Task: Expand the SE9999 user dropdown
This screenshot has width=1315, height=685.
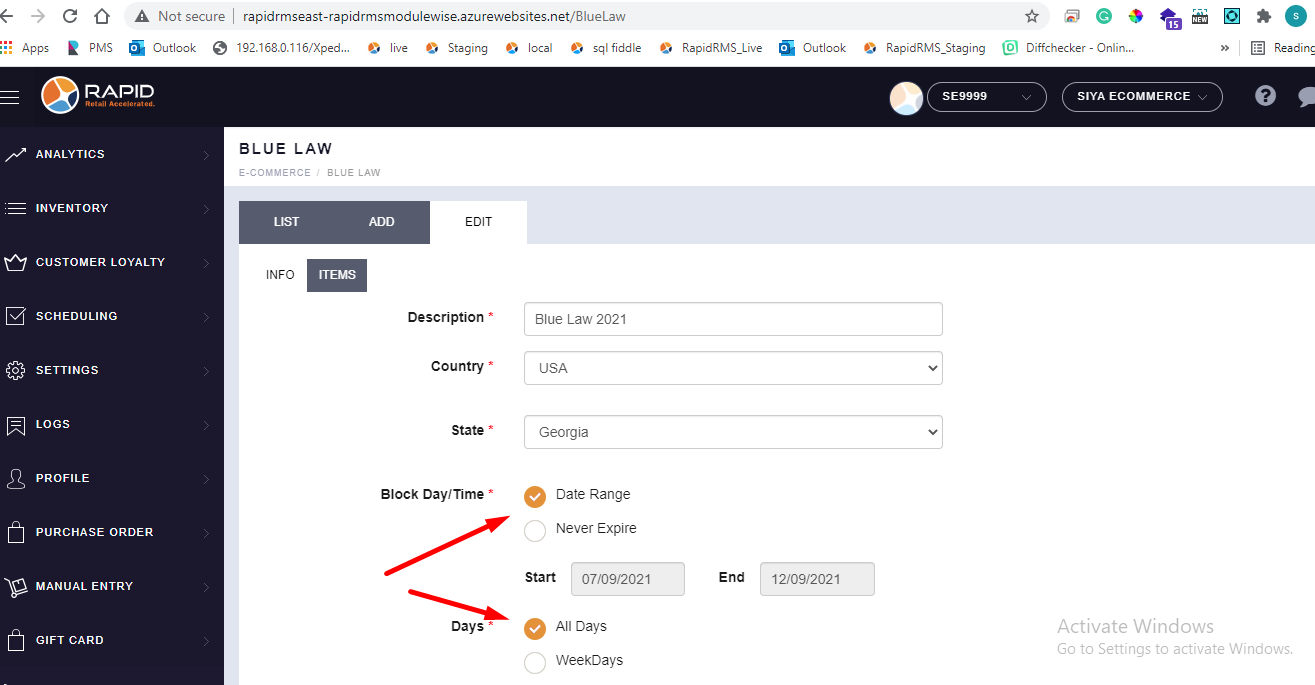Action: click(986, 97)
